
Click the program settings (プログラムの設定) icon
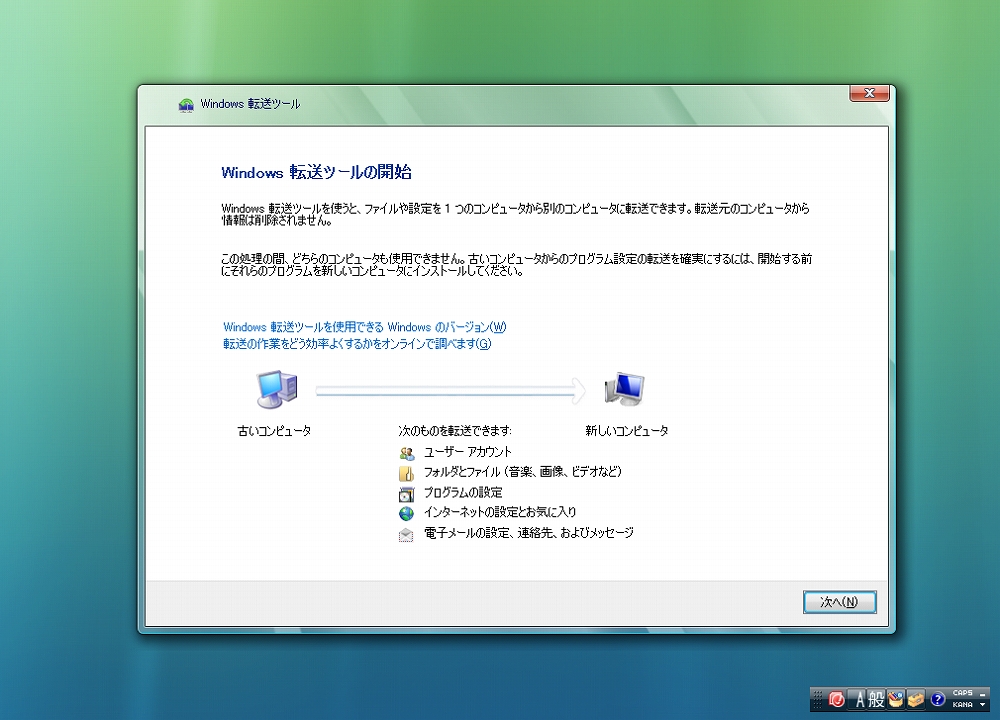point(406,493)
